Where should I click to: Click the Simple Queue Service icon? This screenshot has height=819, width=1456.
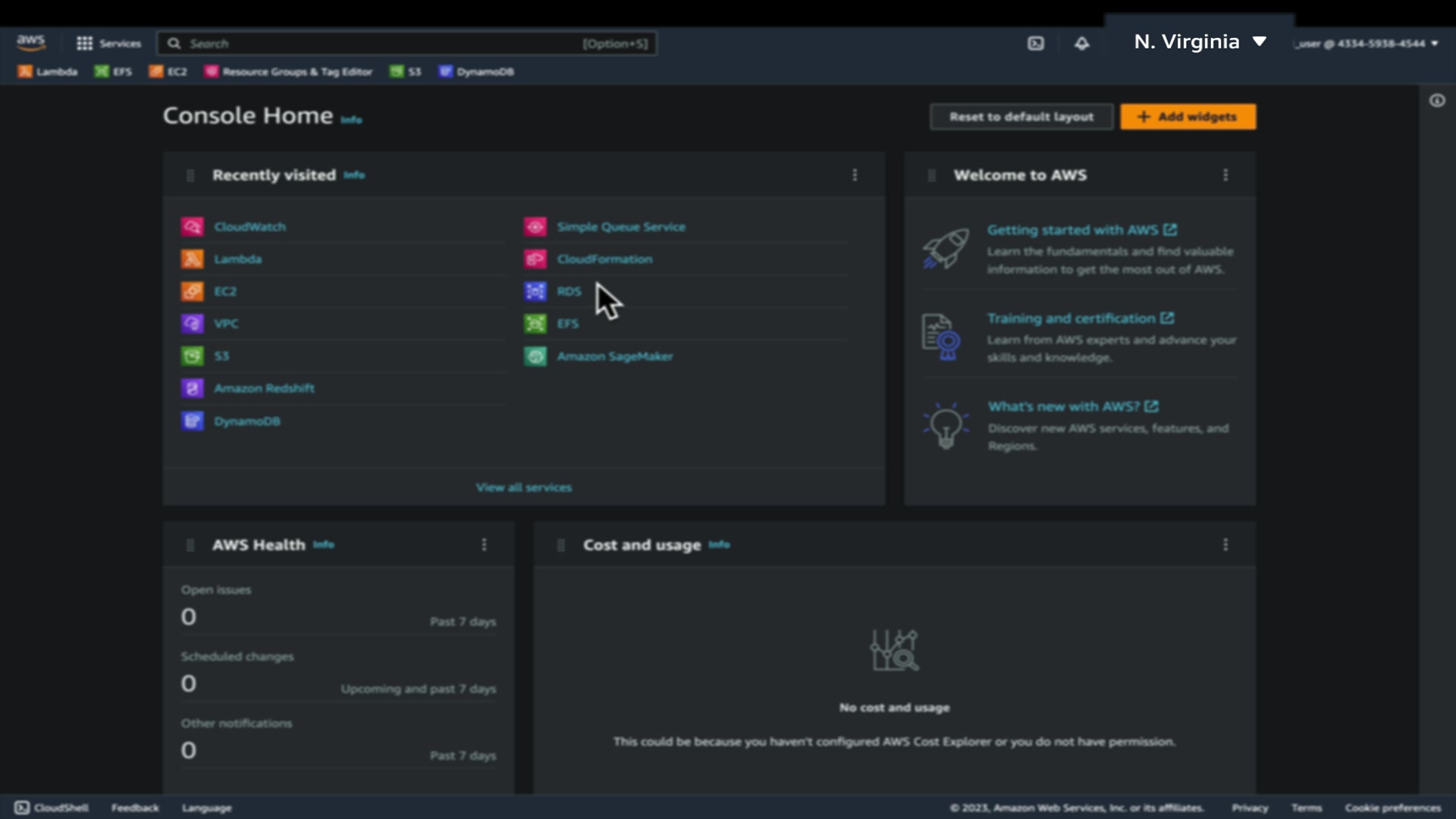coord(535,227)
